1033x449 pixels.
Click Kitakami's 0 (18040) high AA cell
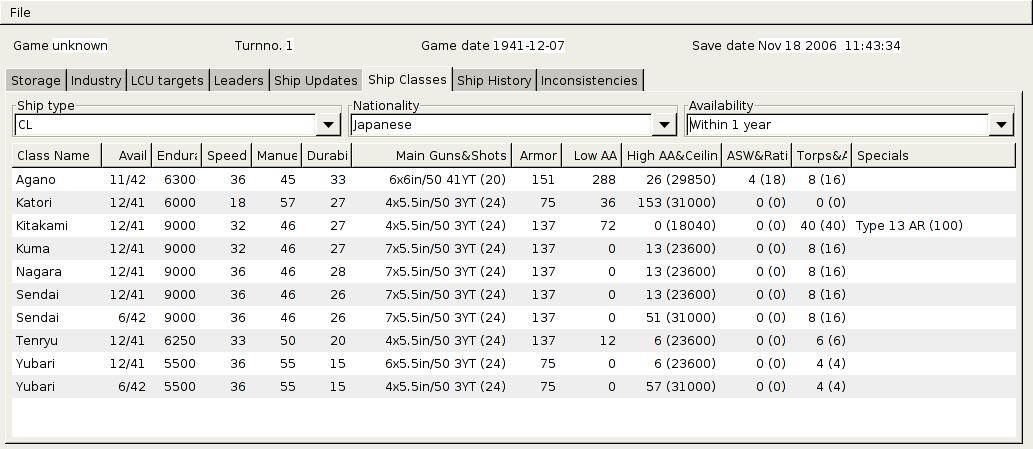[x=671, y=226]
